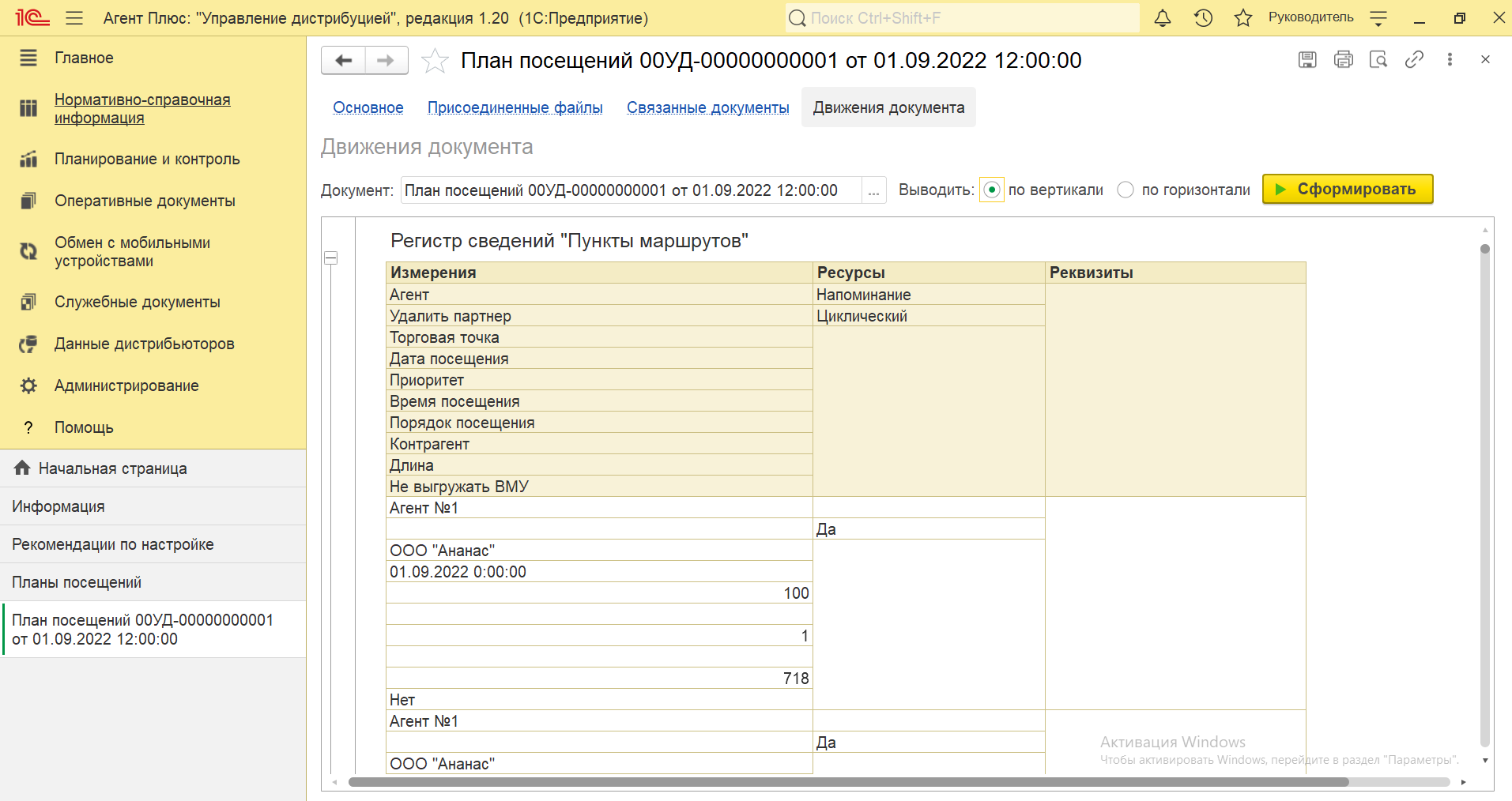The image size is (1512, 801).
Task: Select по горизонтали radio button
Action: click(x=1126, y=190)
